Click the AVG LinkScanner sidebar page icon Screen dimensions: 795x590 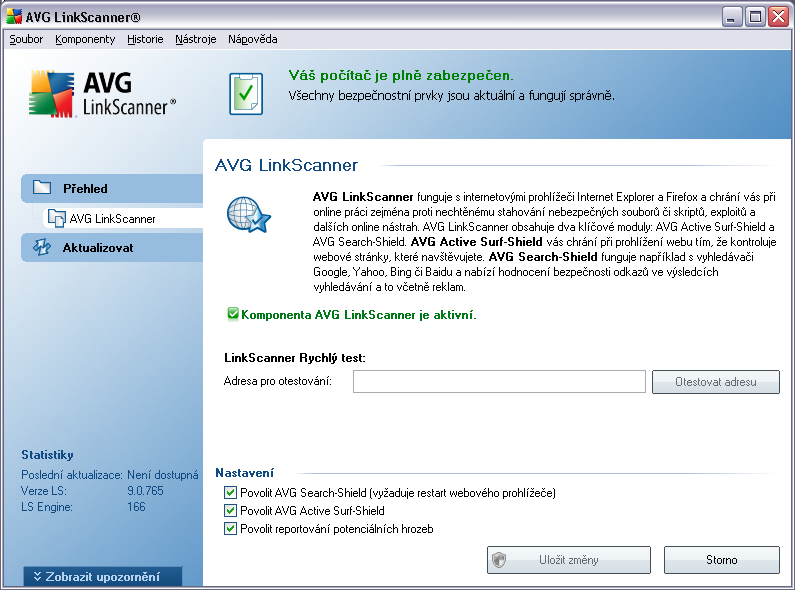(56, 218)
